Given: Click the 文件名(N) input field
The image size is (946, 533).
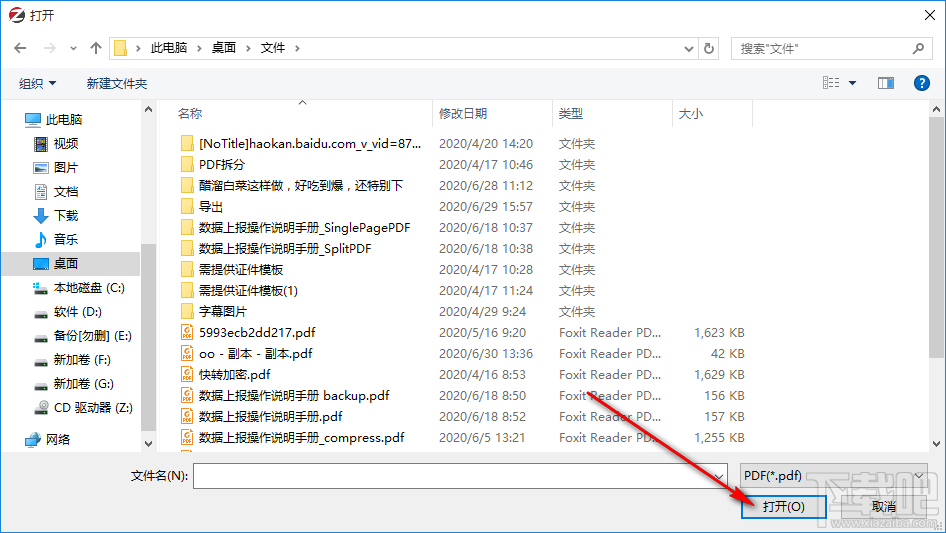Looking at the screenshot, I should tap(460, 476).
